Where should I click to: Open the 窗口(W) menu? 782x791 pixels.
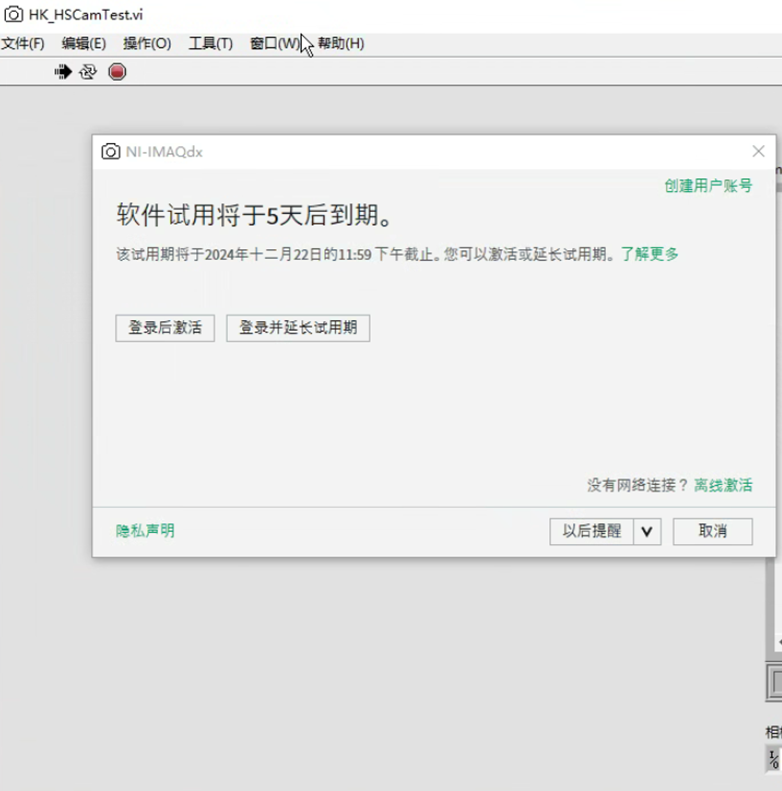pyautogui.click(x=274, y=43)
